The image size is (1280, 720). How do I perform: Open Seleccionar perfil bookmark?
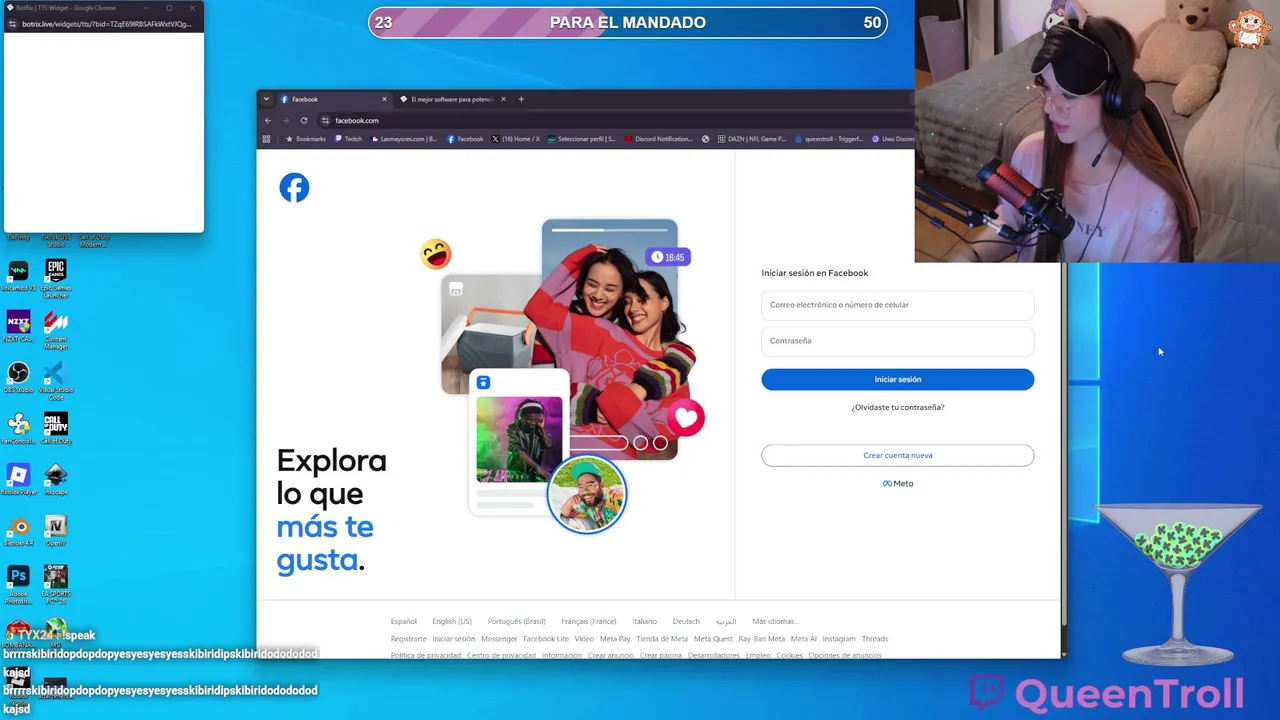581,139
